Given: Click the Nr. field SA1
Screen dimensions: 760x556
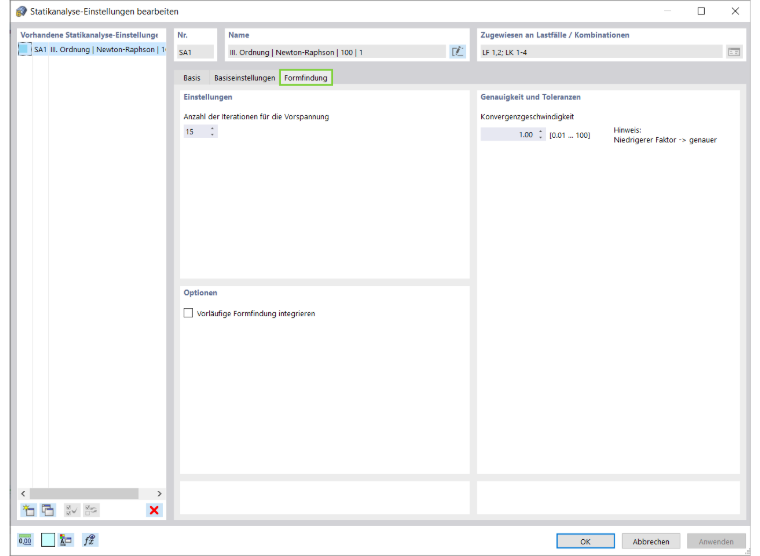Looking at the screenshot, I should point(196,52).
